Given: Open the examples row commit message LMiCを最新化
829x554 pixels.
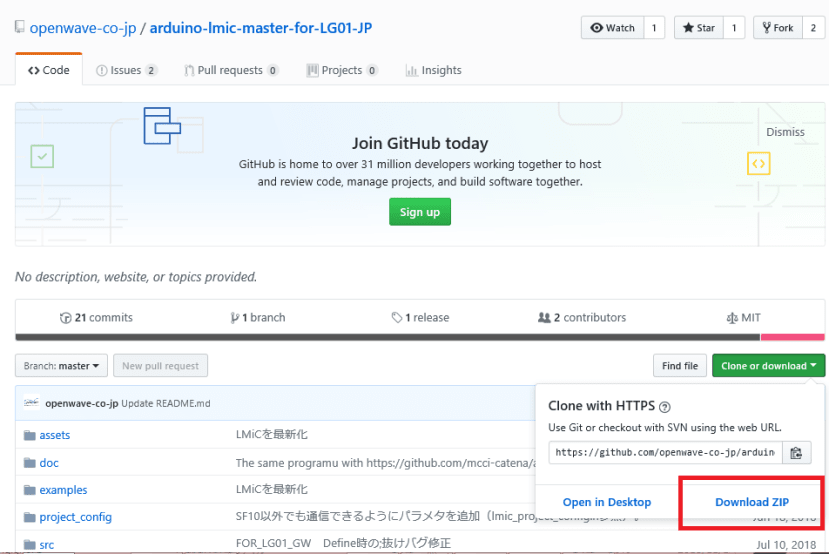Looking at the screenshot, I should point(272,490).
